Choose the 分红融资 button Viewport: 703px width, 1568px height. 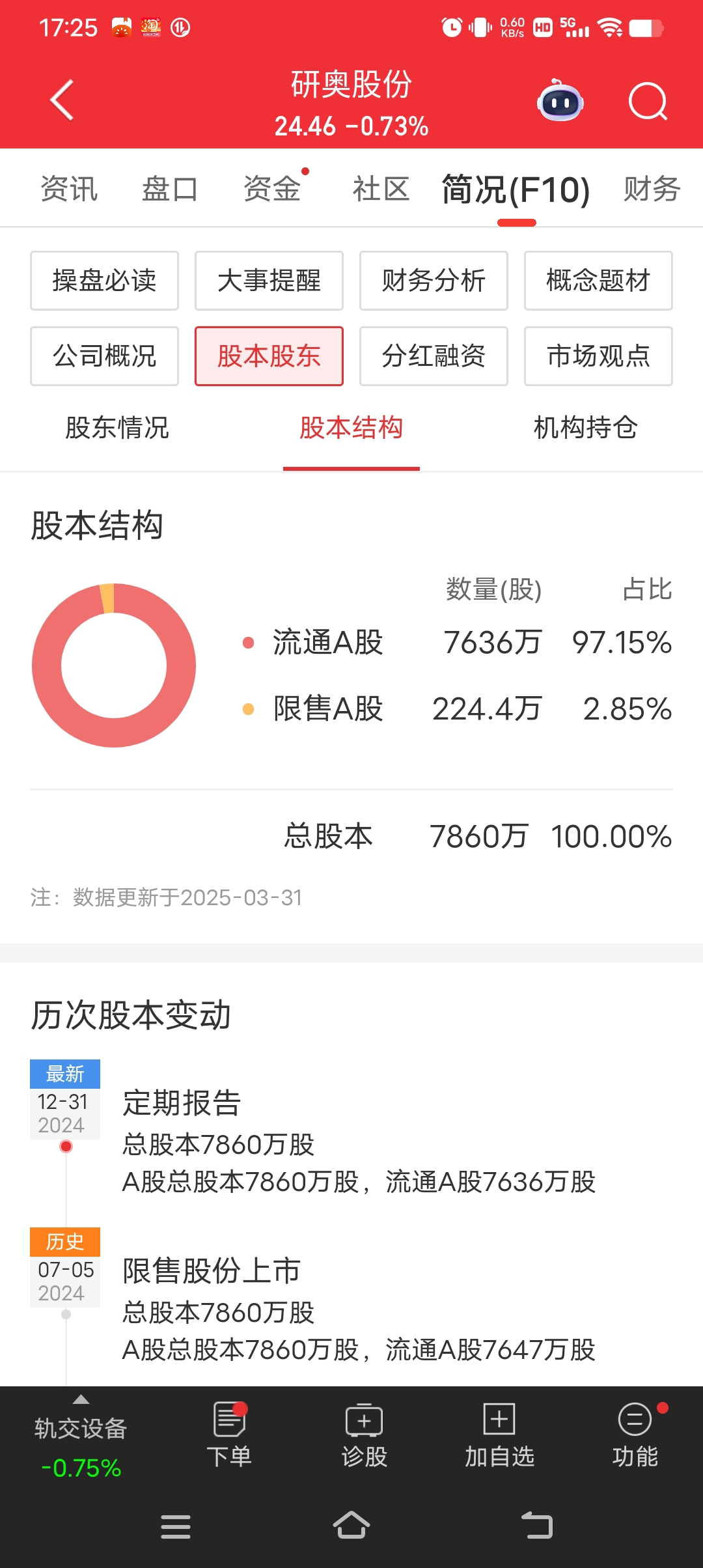(x=434, y=356)
